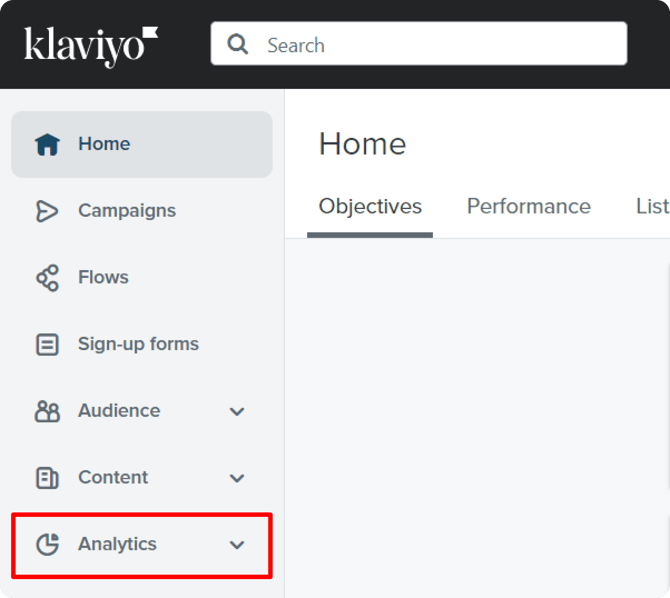Screen dimensions: 670x598
Task: Click the Analytics pie chart icon
Action: (47, 544)
